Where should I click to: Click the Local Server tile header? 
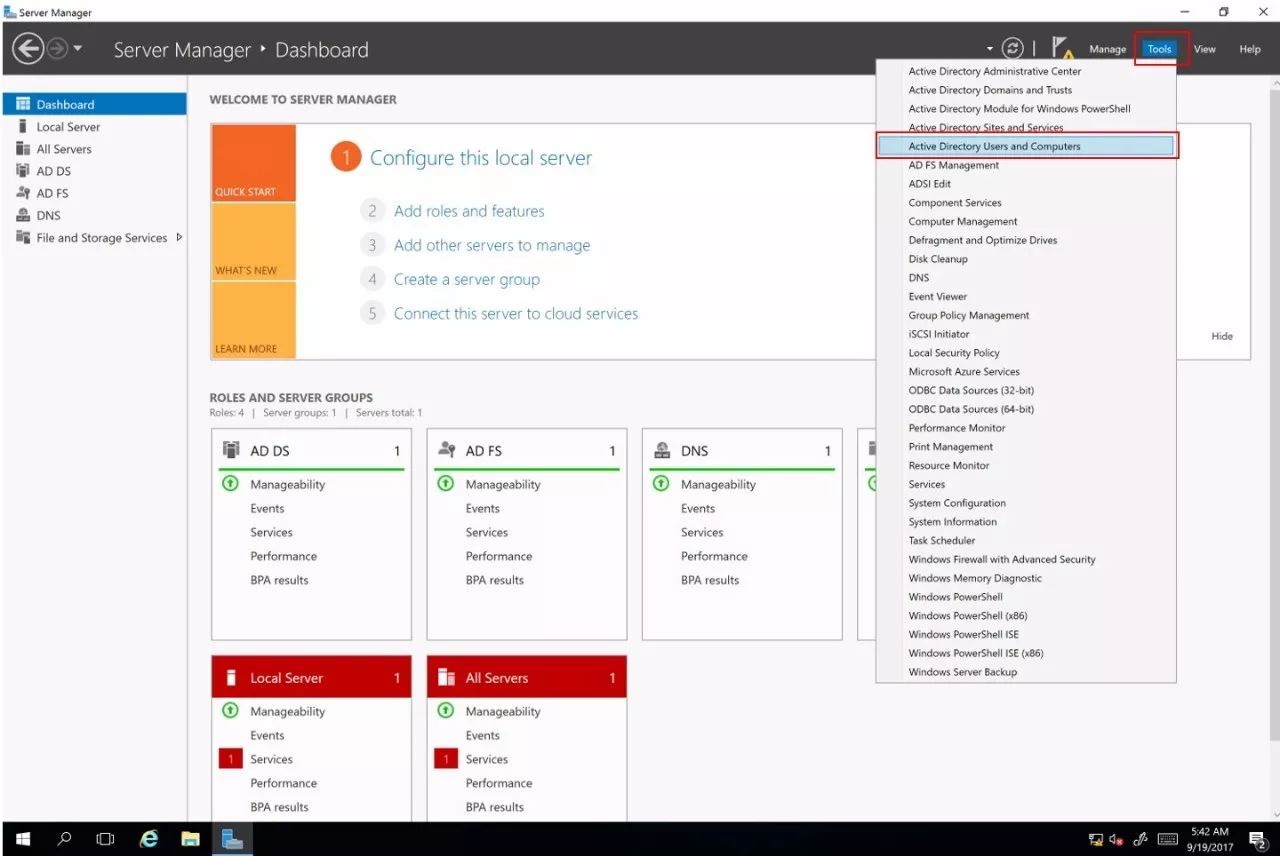(x=311, y=677)
